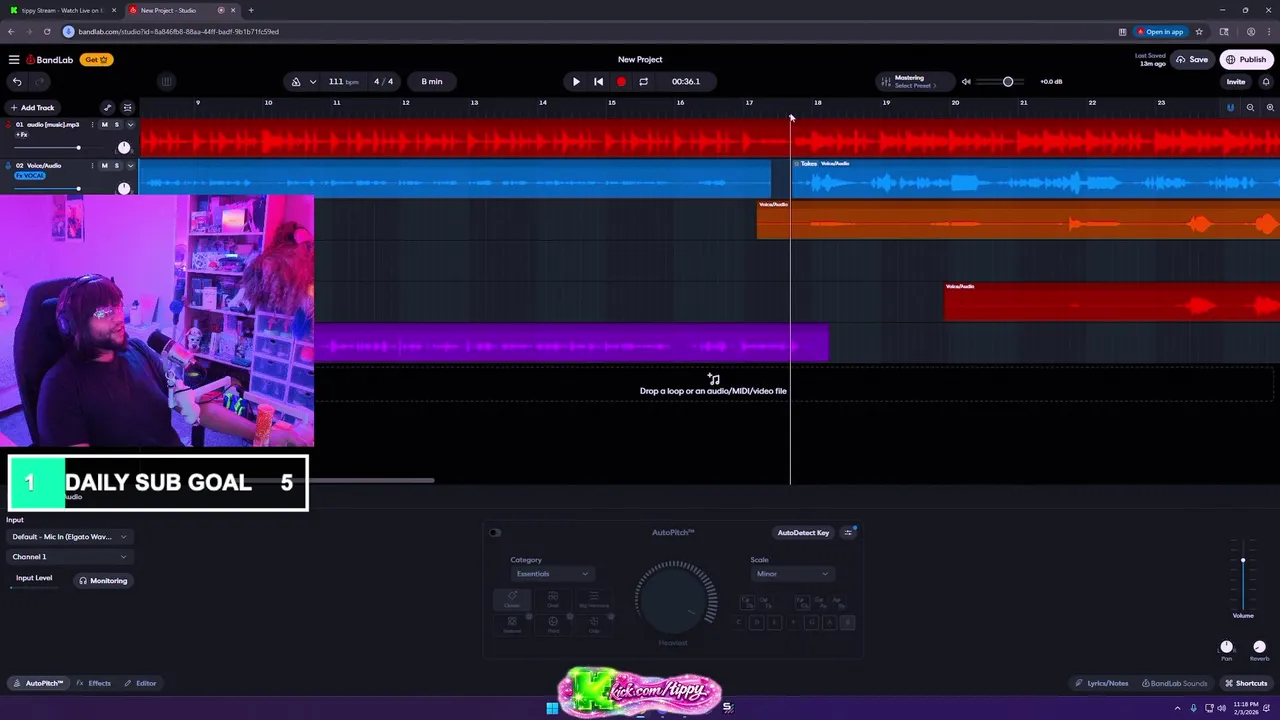
Task: Expand track 01 options chevron
Action: (130, 125)
